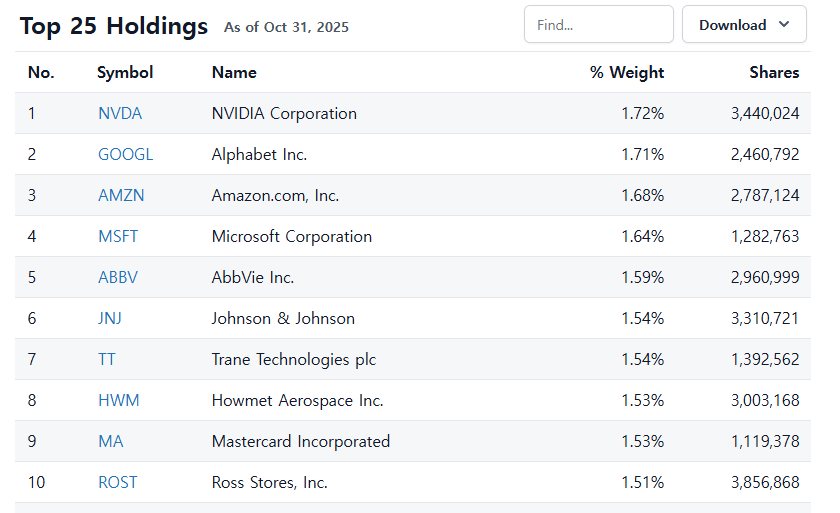Viewport: 840px width, 513px height.
Task: Click the Shares column header
Action: pos(774,73)
